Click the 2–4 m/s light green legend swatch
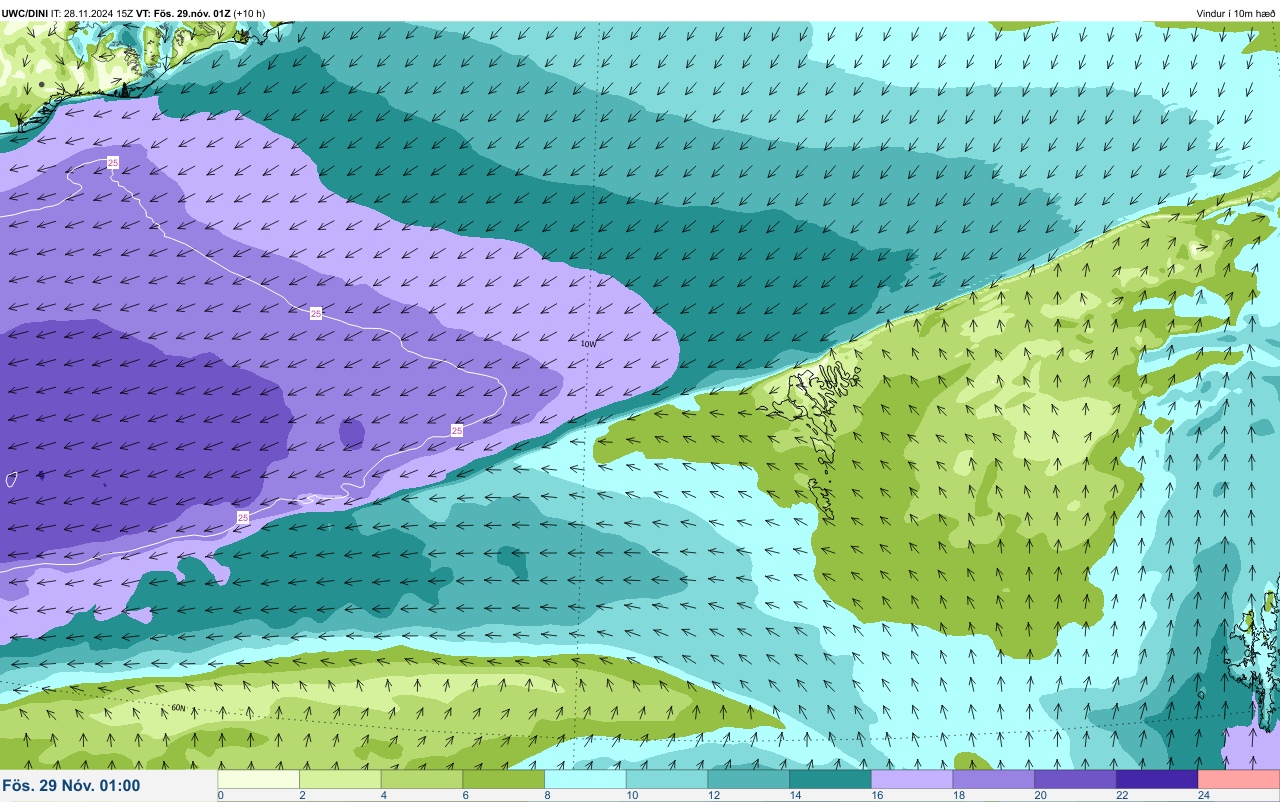This screenshot has width=1280, height=802. 340,779
